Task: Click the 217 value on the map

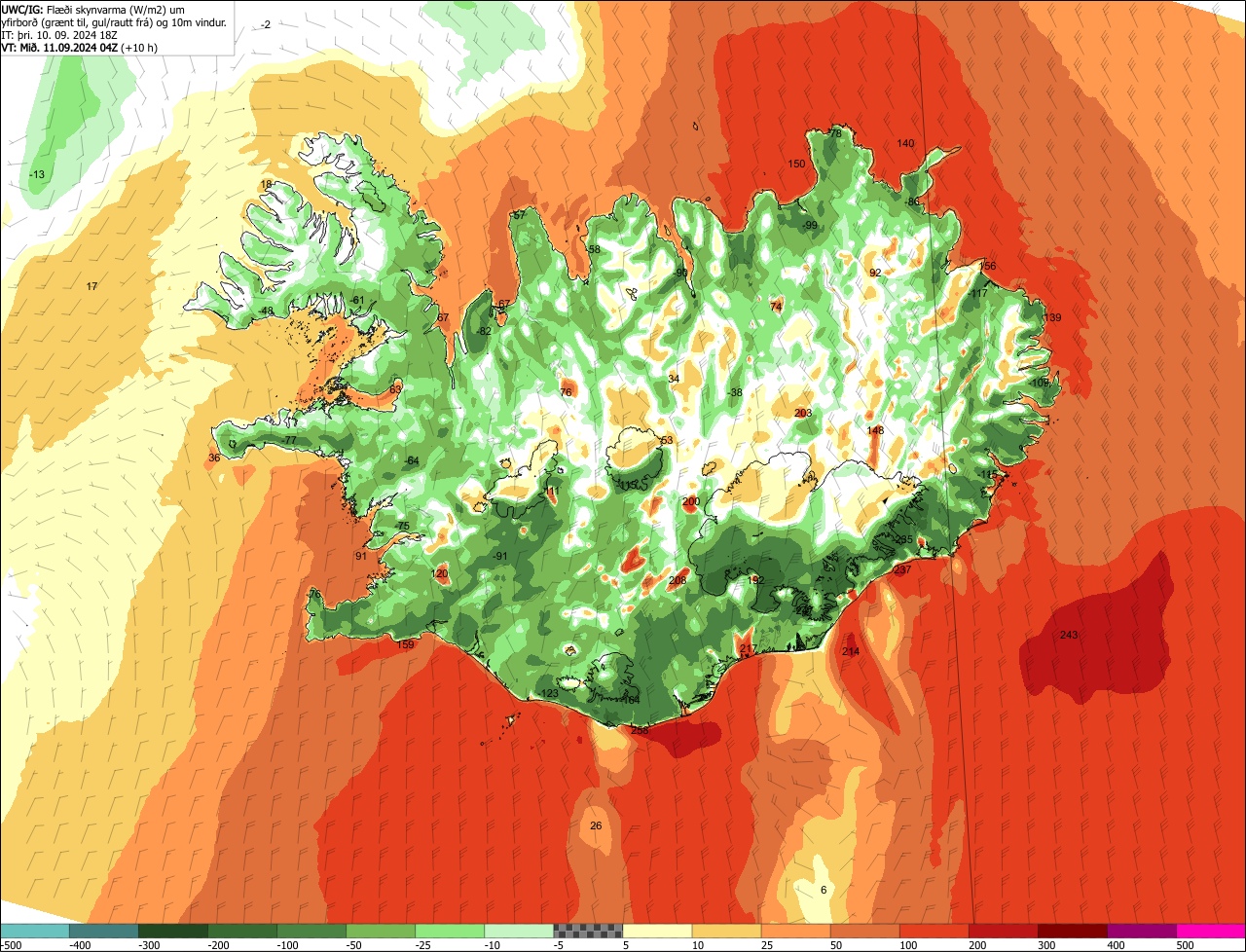Action: tap(748, 648)
